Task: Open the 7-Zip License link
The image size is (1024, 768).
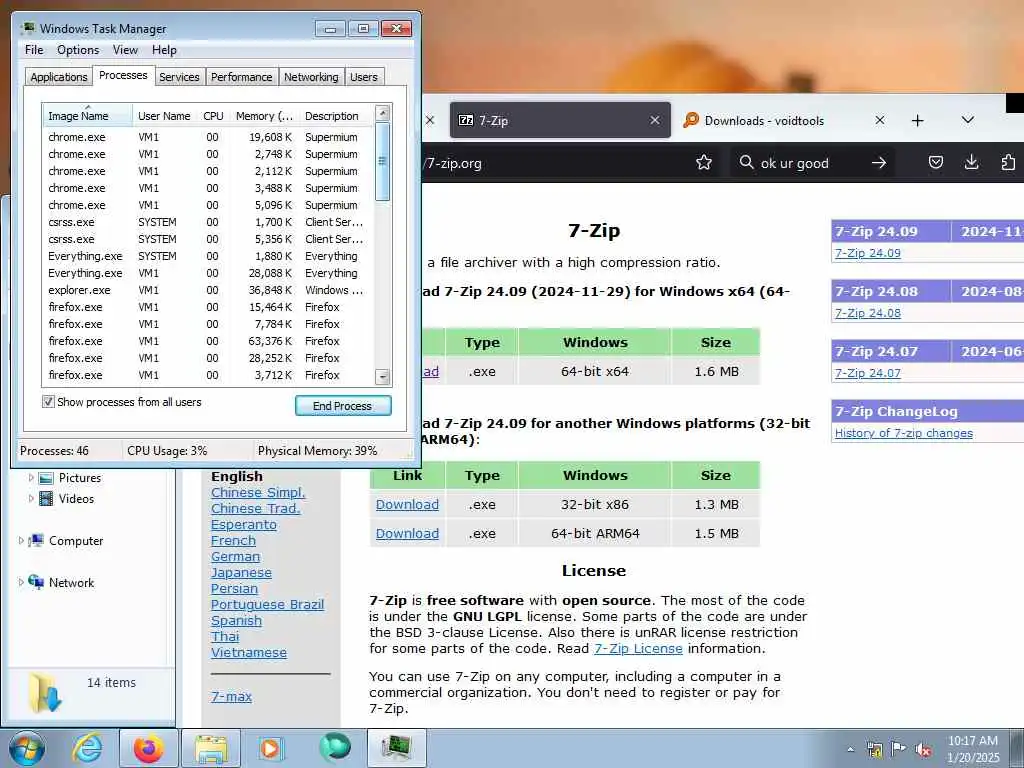Action: click(x=638, y=648)
